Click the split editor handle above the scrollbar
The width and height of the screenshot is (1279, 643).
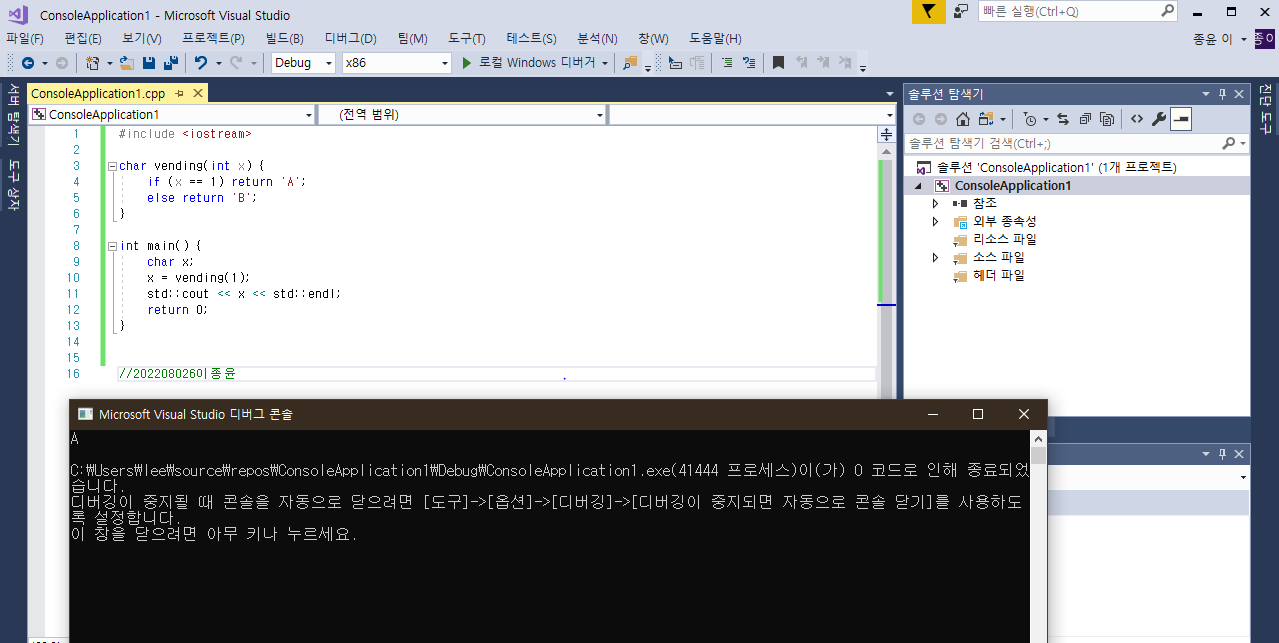(x=887, y=134)
